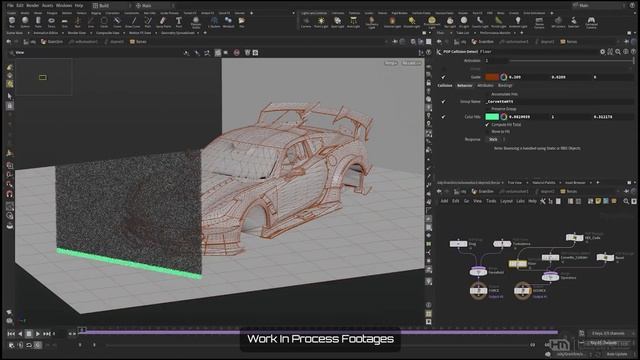Add an Environment Light from shelf

pos(432,22)
